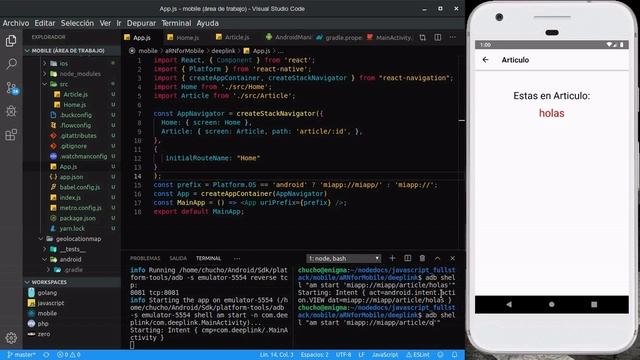Screen dimensions: 640x360
Task: Open the Depurar menu
Action: (141, 23)
